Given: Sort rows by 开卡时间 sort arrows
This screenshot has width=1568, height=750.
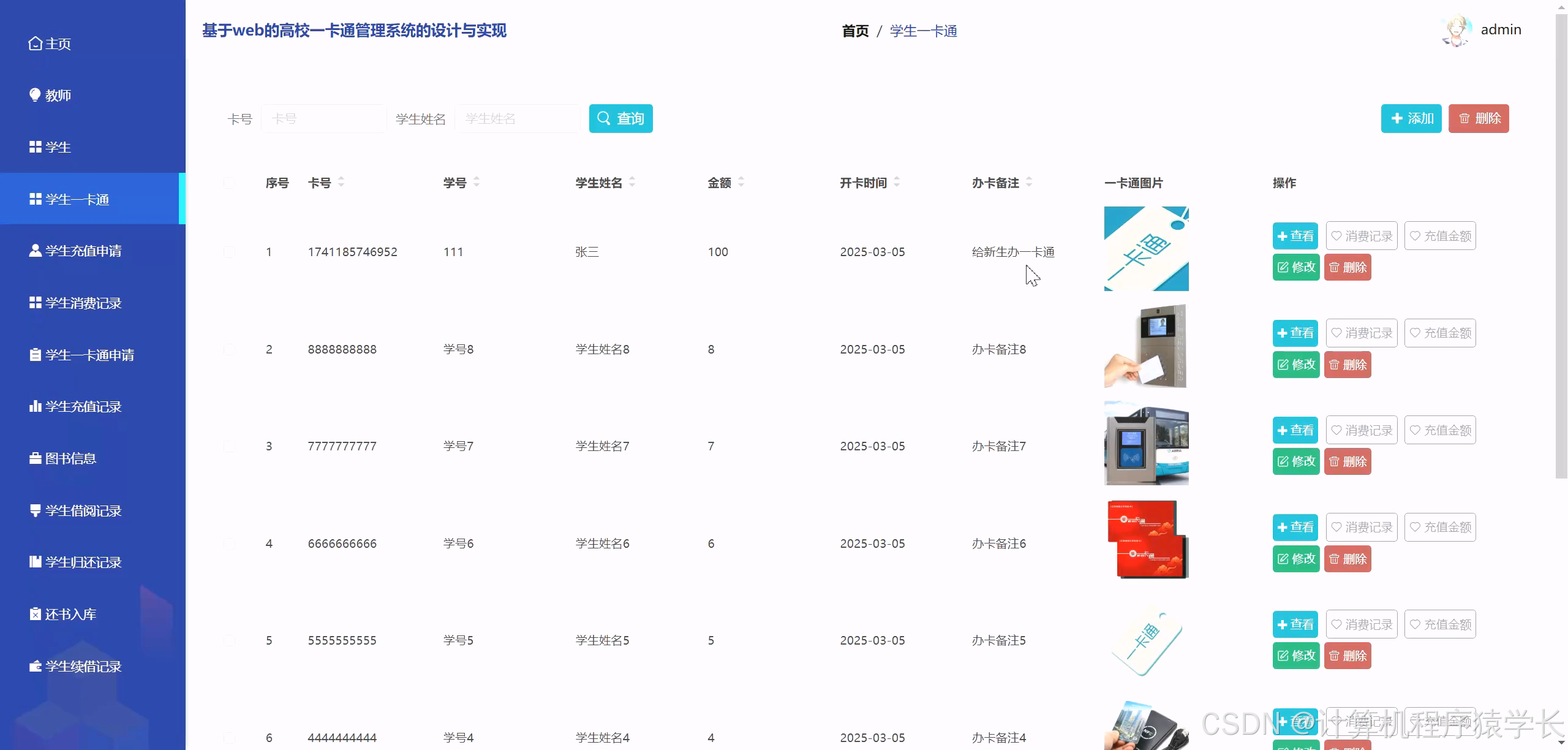Looking at the screenshot, I should point(896,182).
